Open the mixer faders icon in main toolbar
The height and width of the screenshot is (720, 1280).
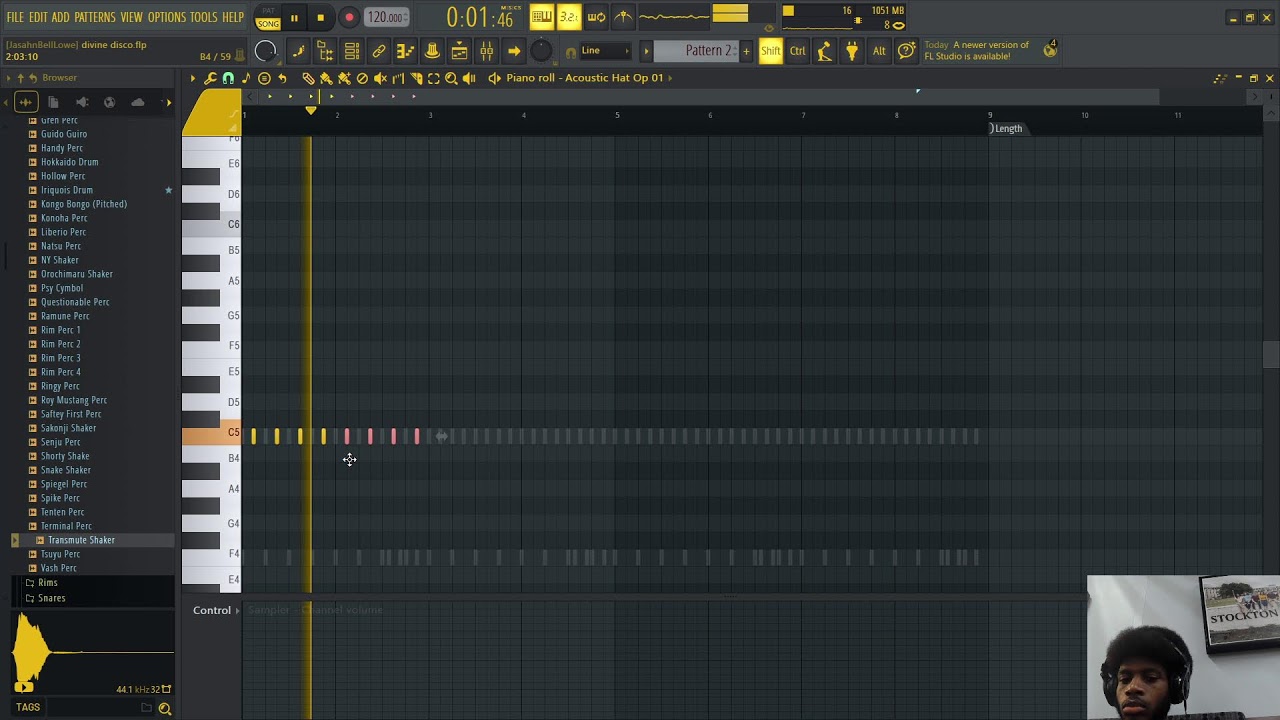coord(486,51)
